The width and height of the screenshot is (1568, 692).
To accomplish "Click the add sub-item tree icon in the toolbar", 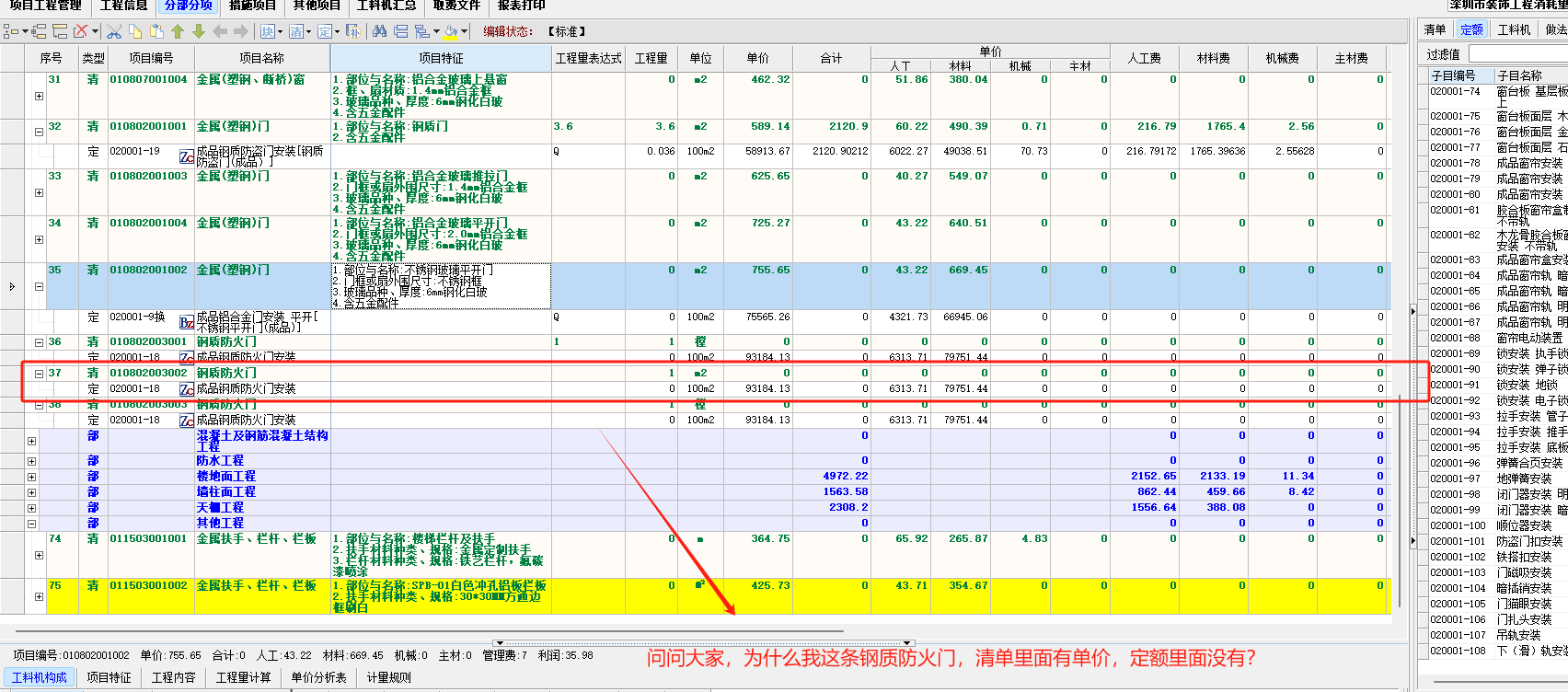I will pyautogui.click(x=39, y=31).
